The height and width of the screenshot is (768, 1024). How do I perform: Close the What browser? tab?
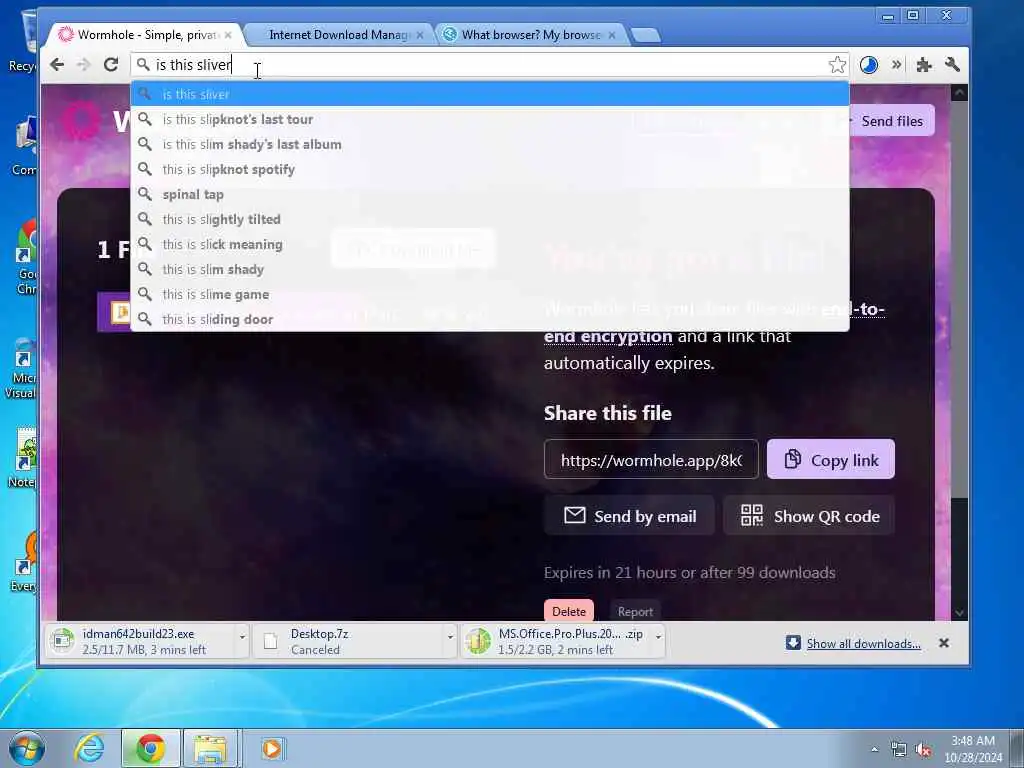coord(612,35)
